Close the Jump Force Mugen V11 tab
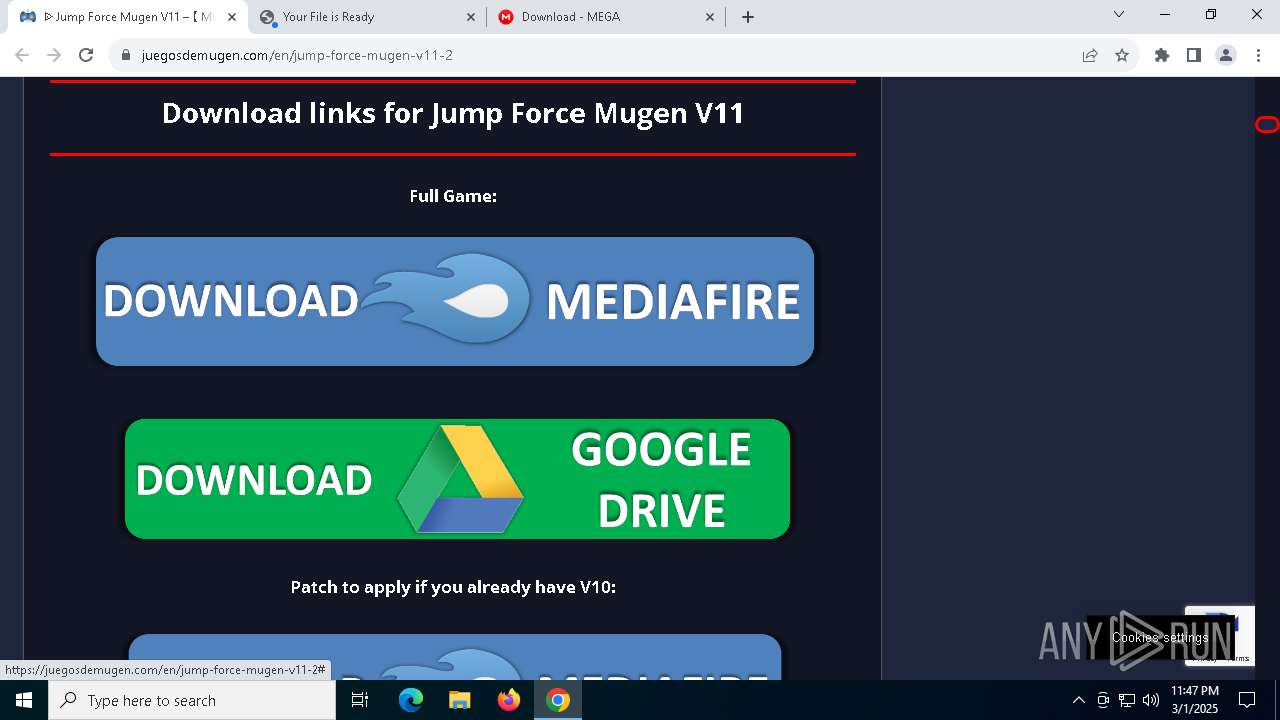Image resolution: width=1280 pixels, height=720 pixels. [x=232, y=17]
